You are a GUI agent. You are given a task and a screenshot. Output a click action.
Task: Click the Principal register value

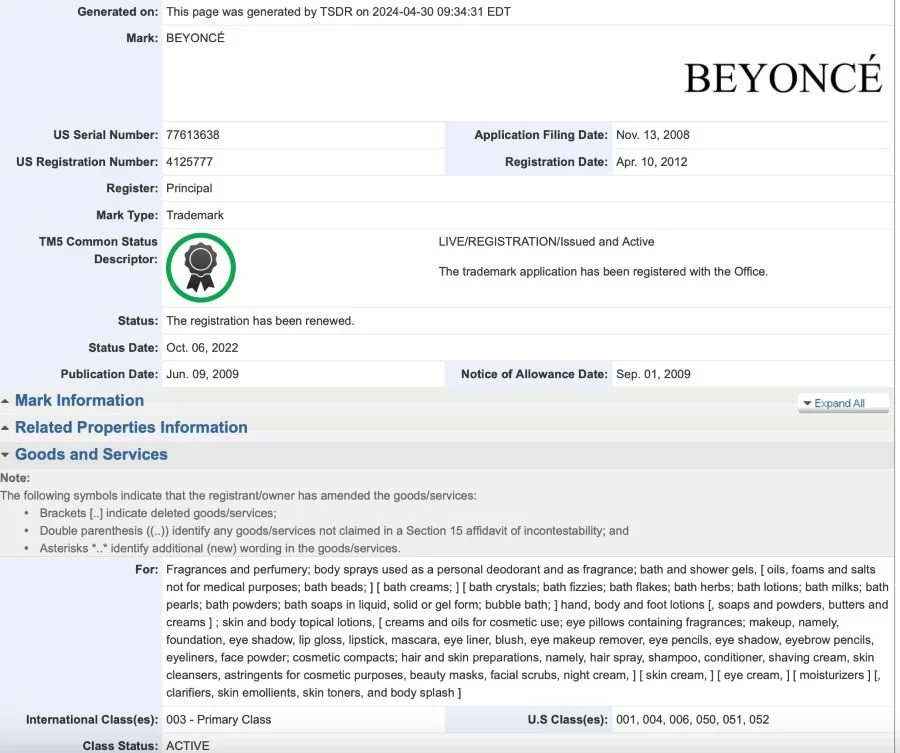click(189, 188)
